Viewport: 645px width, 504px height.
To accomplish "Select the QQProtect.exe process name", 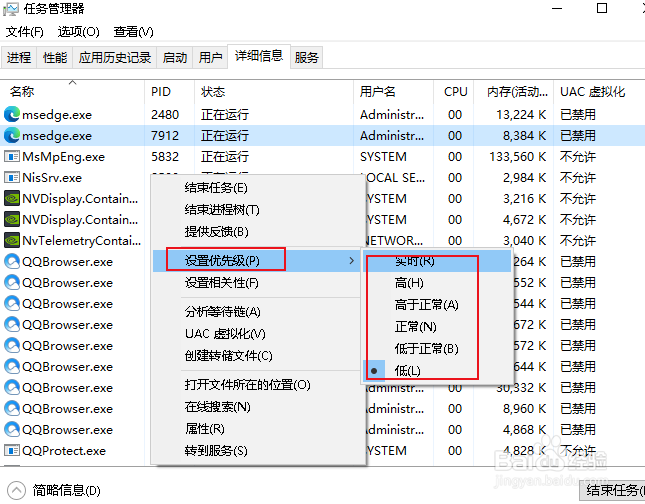I will click(64, 451).
